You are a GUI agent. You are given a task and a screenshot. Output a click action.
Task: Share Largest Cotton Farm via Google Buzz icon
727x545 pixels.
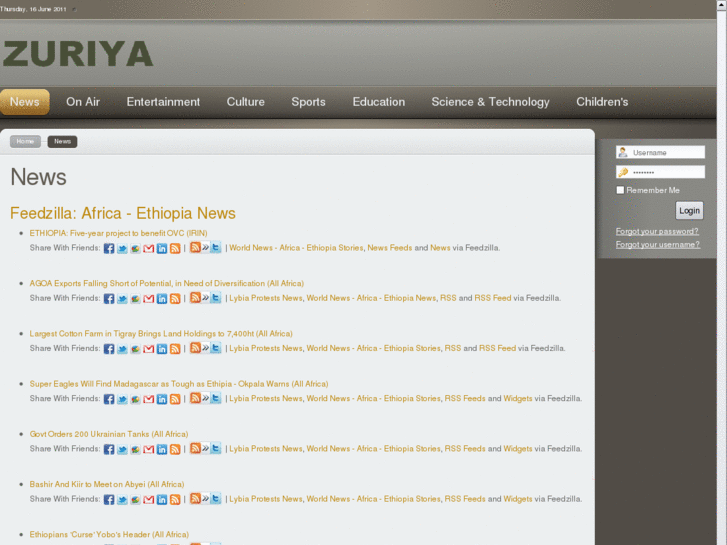(x=135, y=348)
